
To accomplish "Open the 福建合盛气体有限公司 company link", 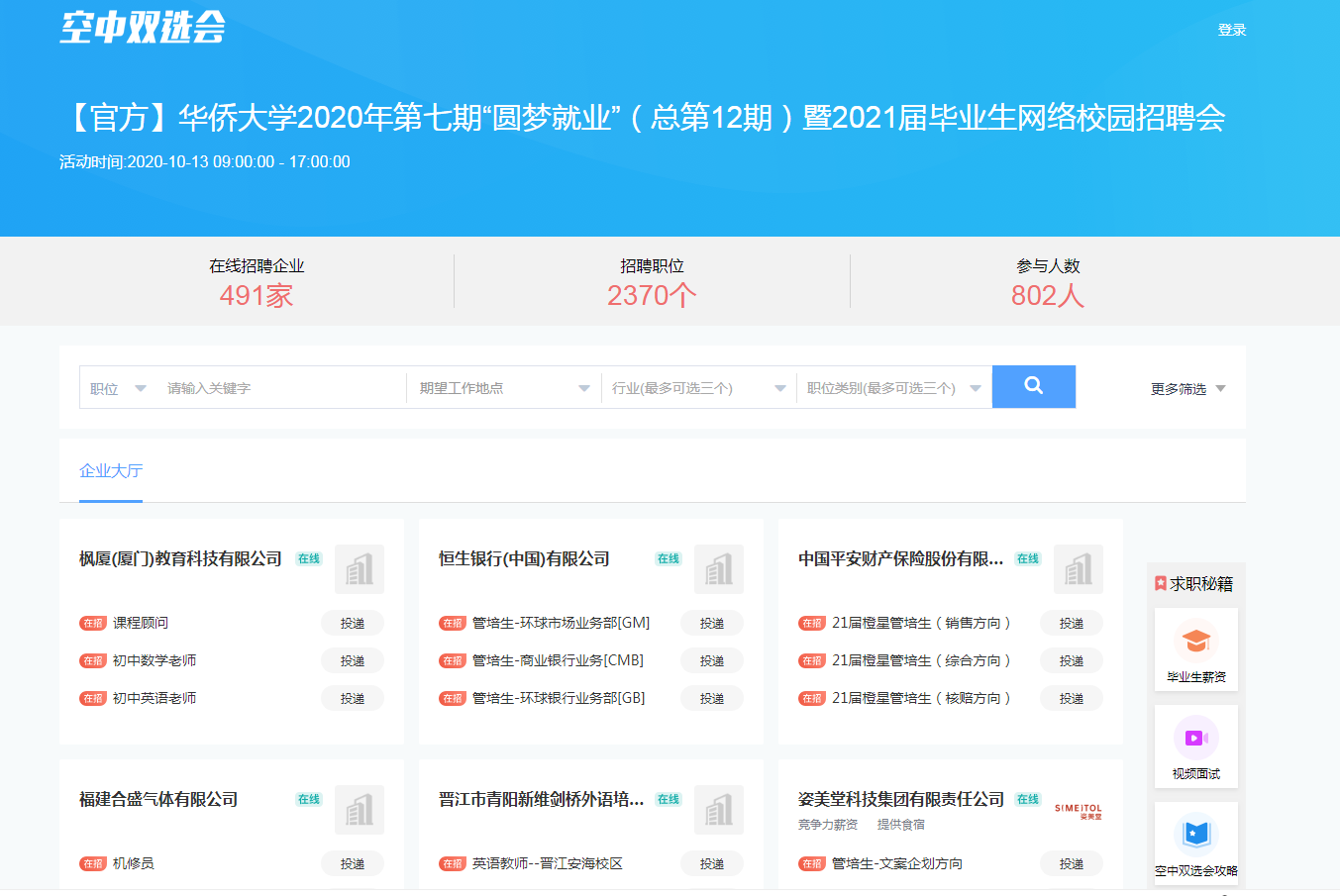I will point(158,799).
